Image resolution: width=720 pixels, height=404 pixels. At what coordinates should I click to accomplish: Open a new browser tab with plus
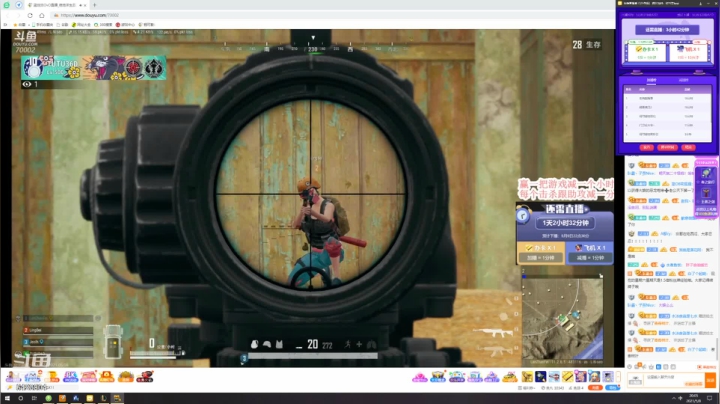(95, 5)
